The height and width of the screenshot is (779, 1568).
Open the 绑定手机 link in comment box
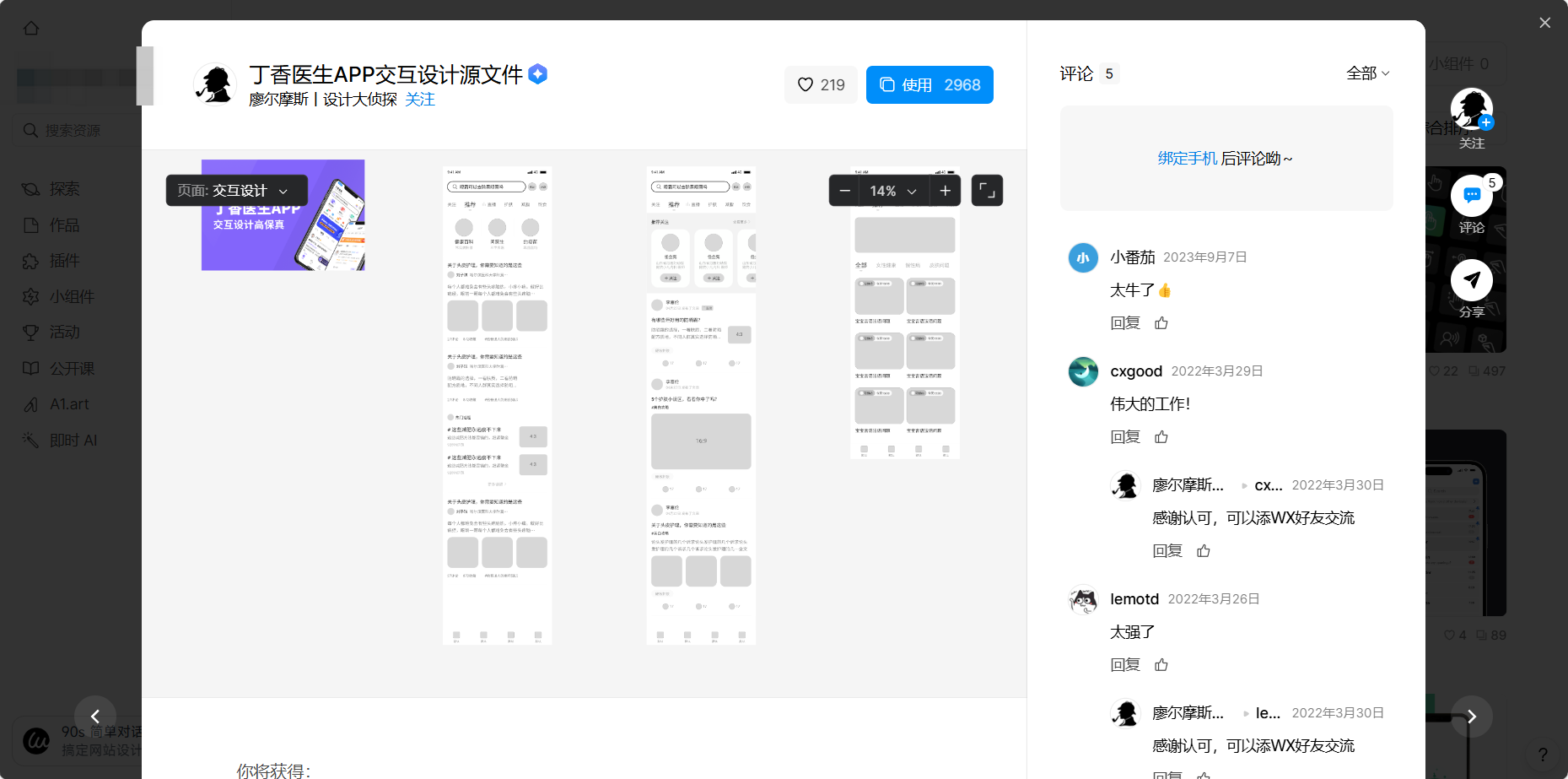(1187, 158)
